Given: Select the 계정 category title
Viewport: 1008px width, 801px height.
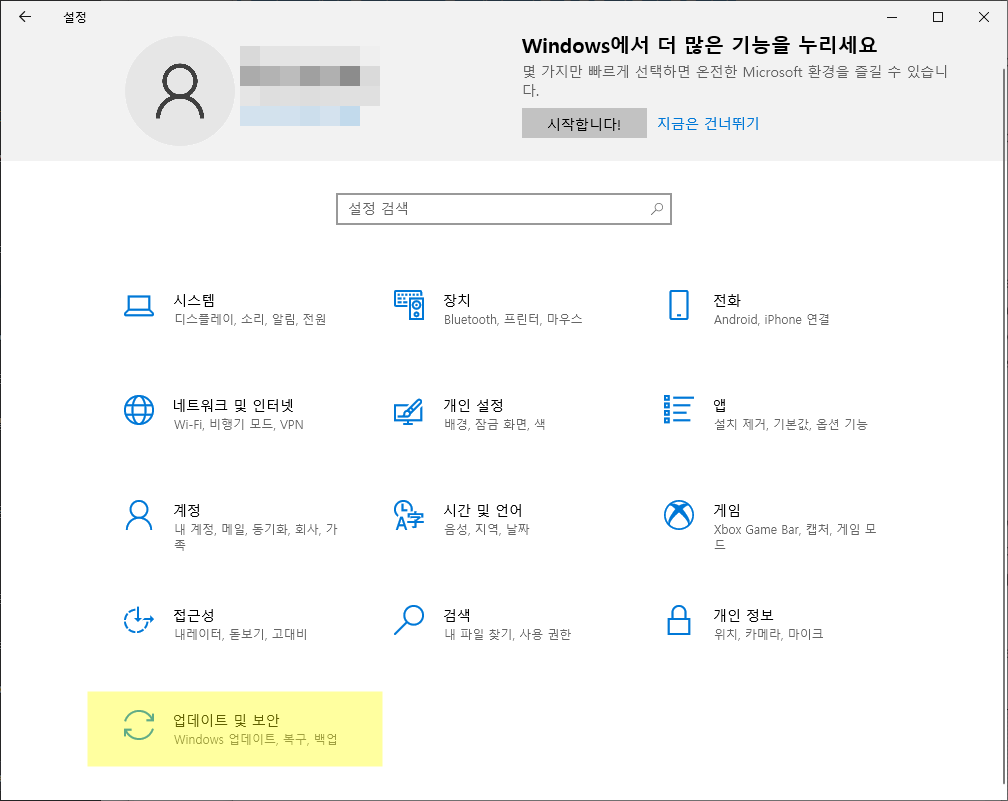Looking at the screenshot, I should [x=187, y=510].
